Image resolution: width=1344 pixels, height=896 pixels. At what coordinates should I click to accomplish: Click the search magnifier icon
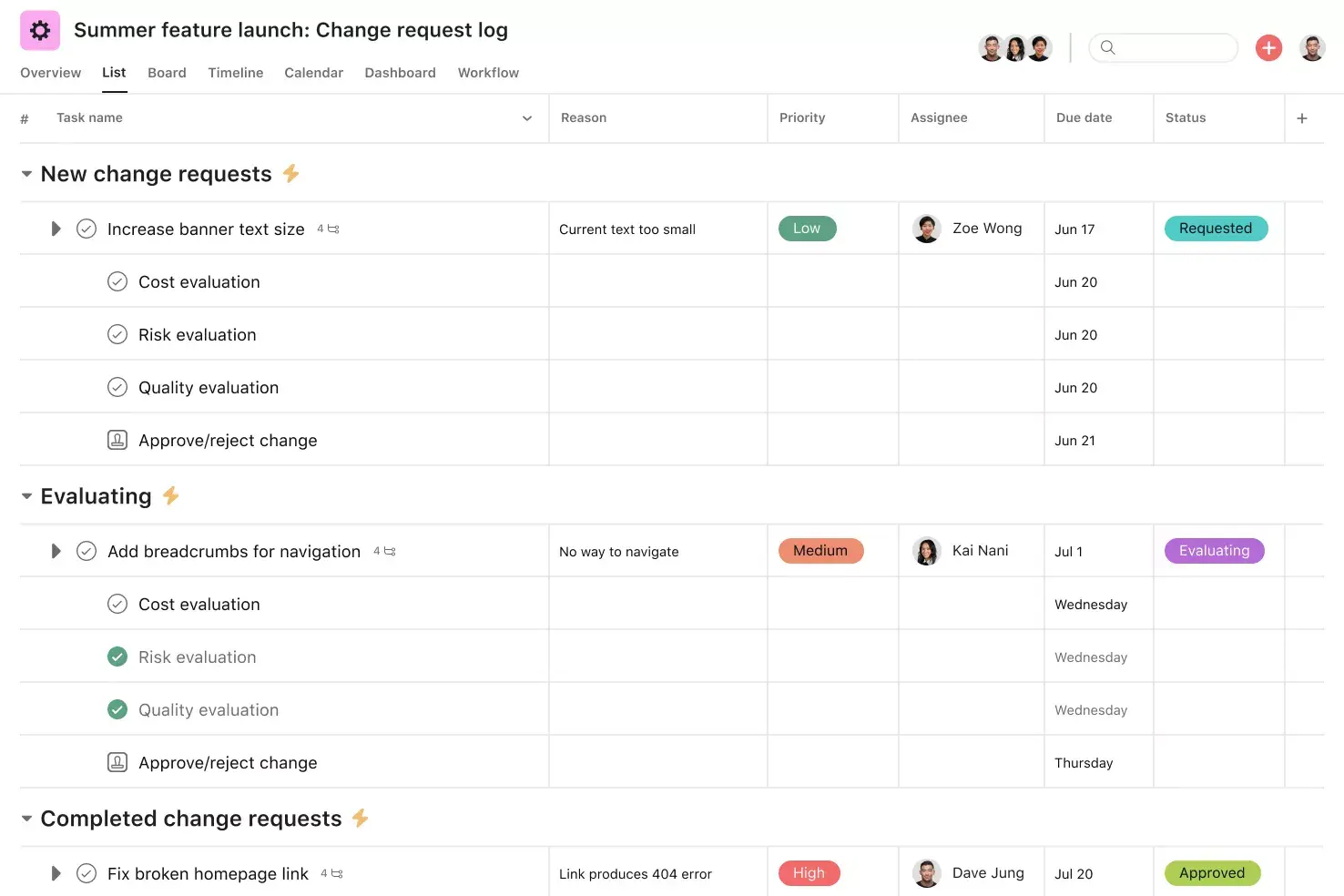[1107, 47]
